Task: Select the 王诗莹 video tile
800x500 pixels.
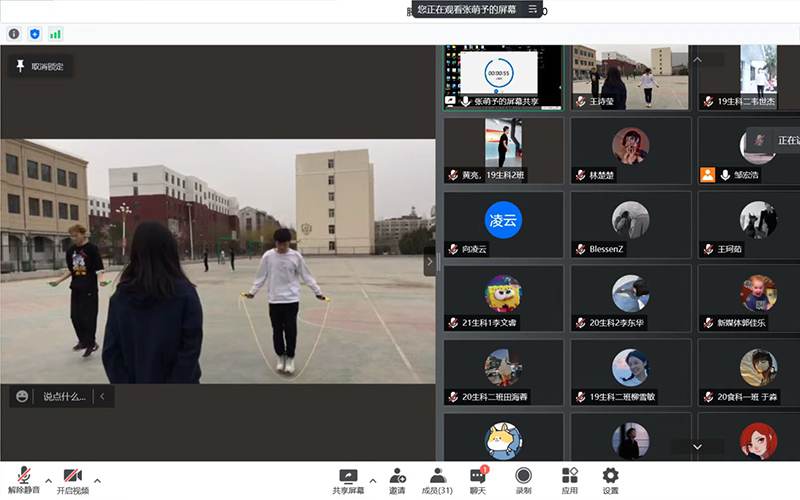Action: [631, 77]
